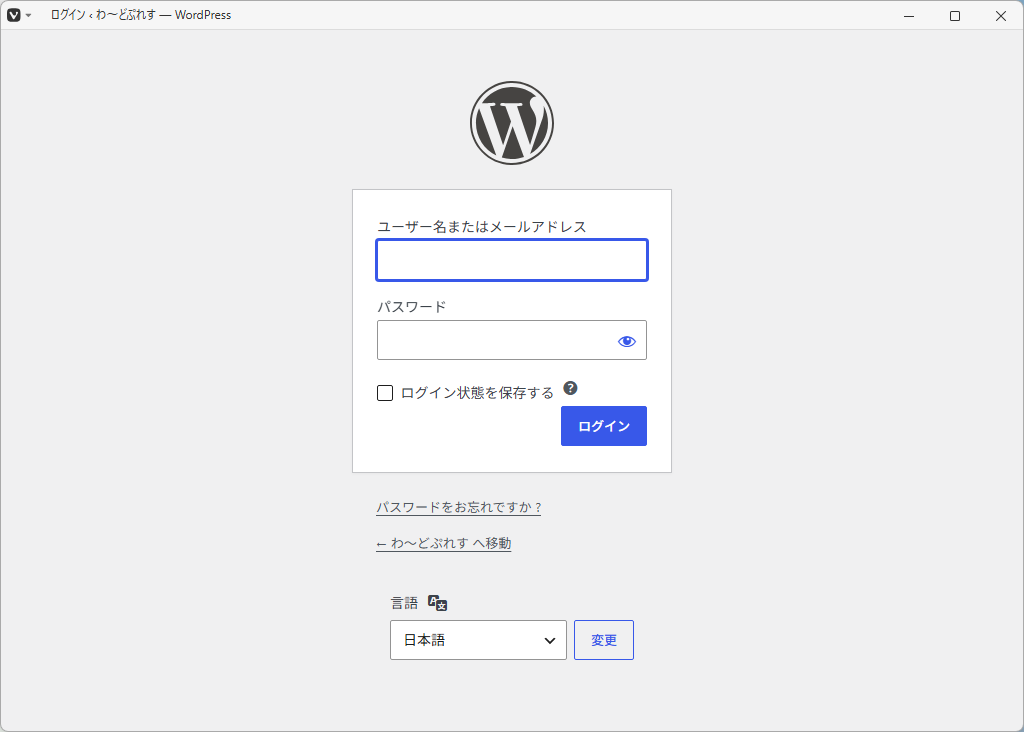Show password with the eye icon
The image size is (1024, 732).
click(x=627, y=341)
